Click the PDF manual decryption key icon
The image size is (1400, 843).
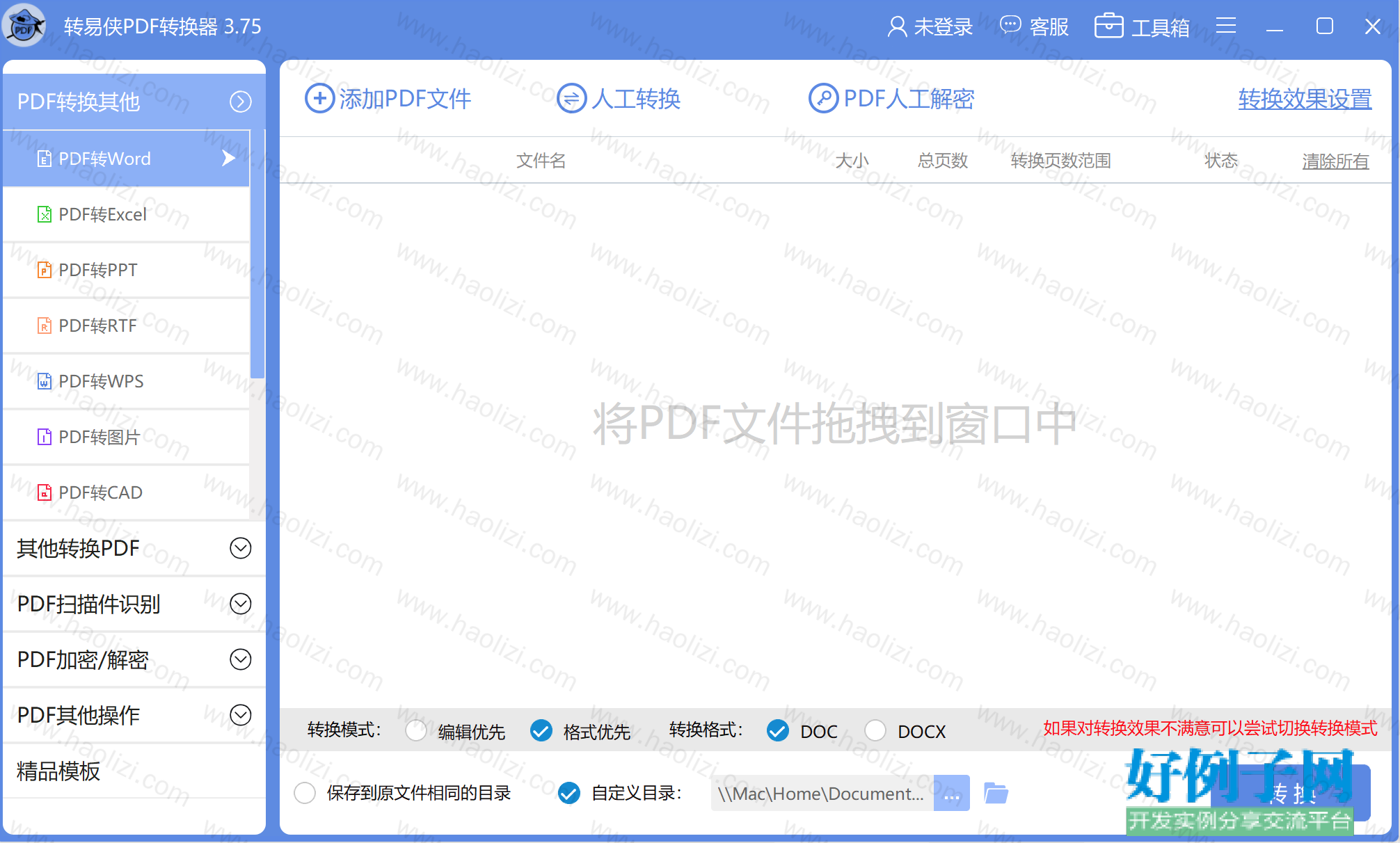[x=823, y=99]
